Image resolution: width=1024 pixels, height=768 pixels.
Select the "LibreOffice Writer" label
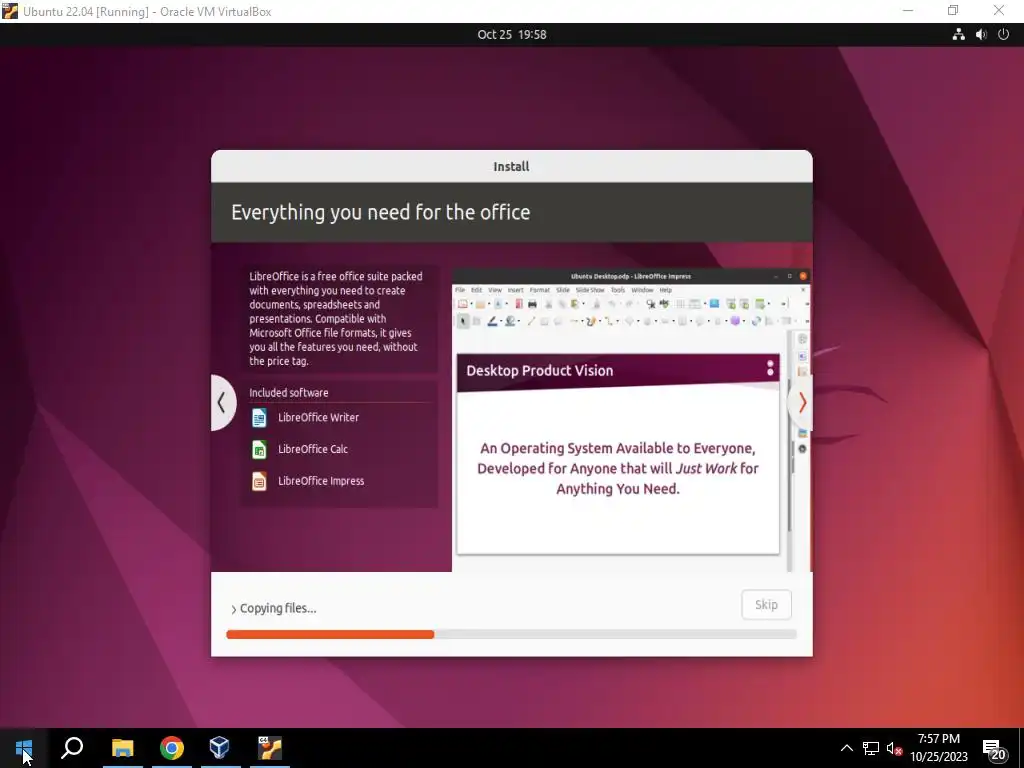318,417
